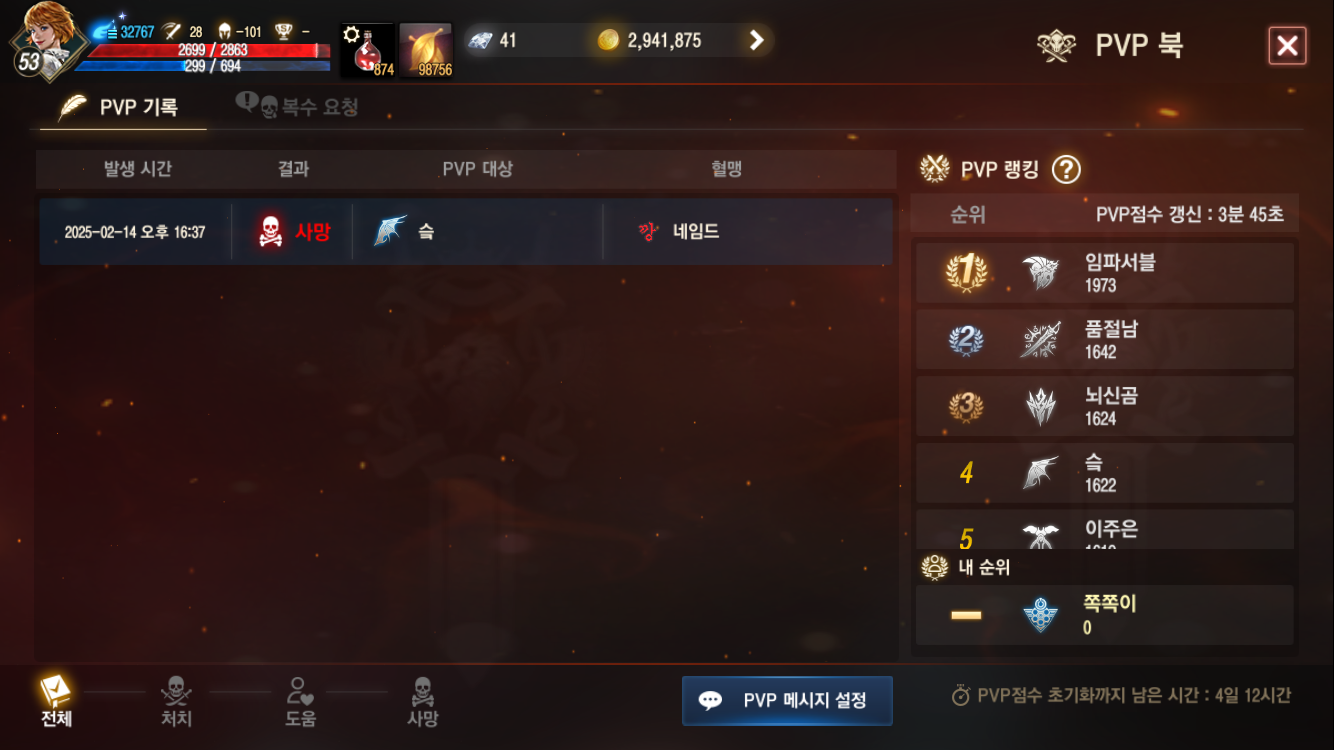Select first-ranked player 임파서블
The width and height of the screenshot is (1334, 750).
1105,272
